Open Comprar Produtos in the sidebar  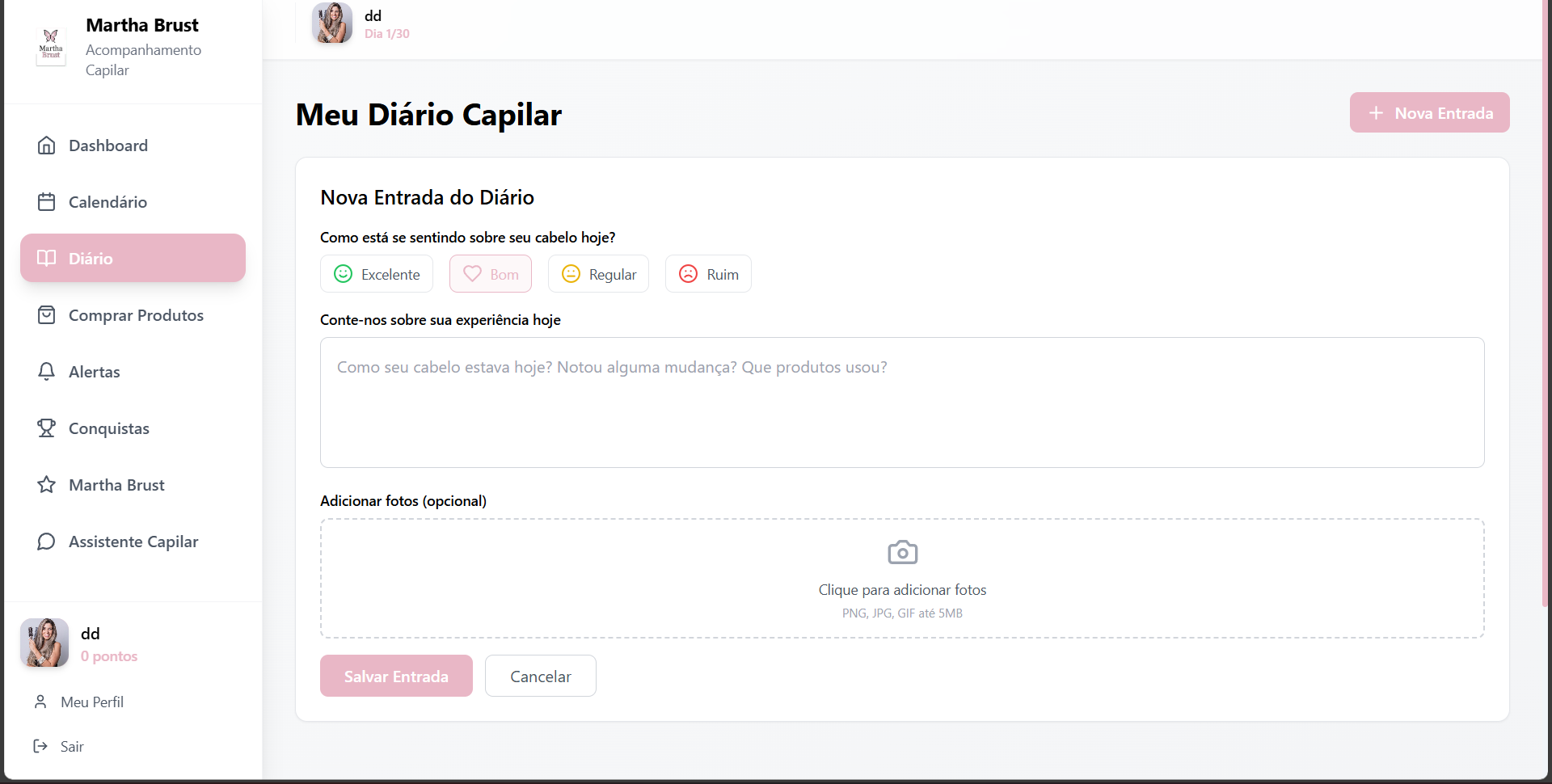(x=136, y=315)
